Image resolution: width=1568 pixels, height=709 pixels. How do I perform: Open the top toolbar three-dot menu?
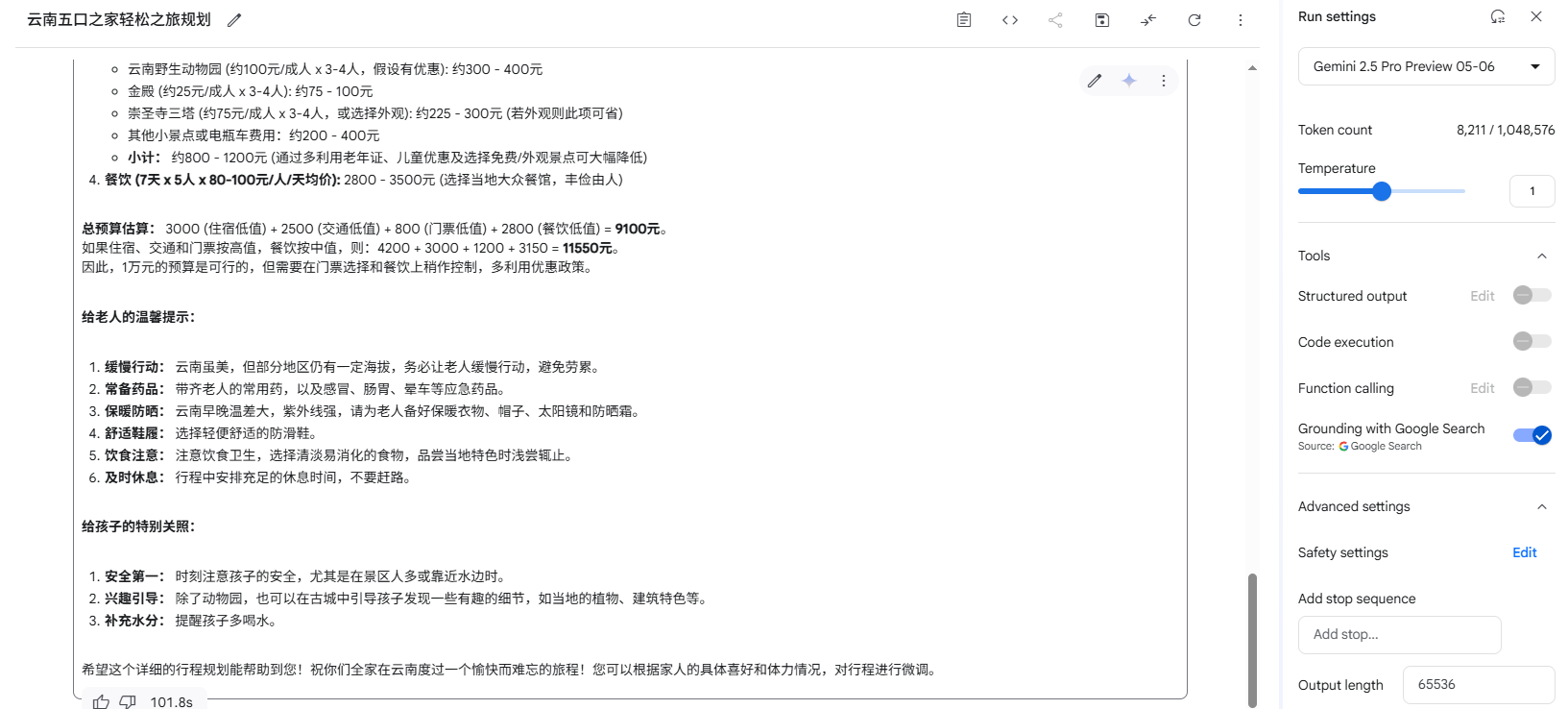point(1241,20)
